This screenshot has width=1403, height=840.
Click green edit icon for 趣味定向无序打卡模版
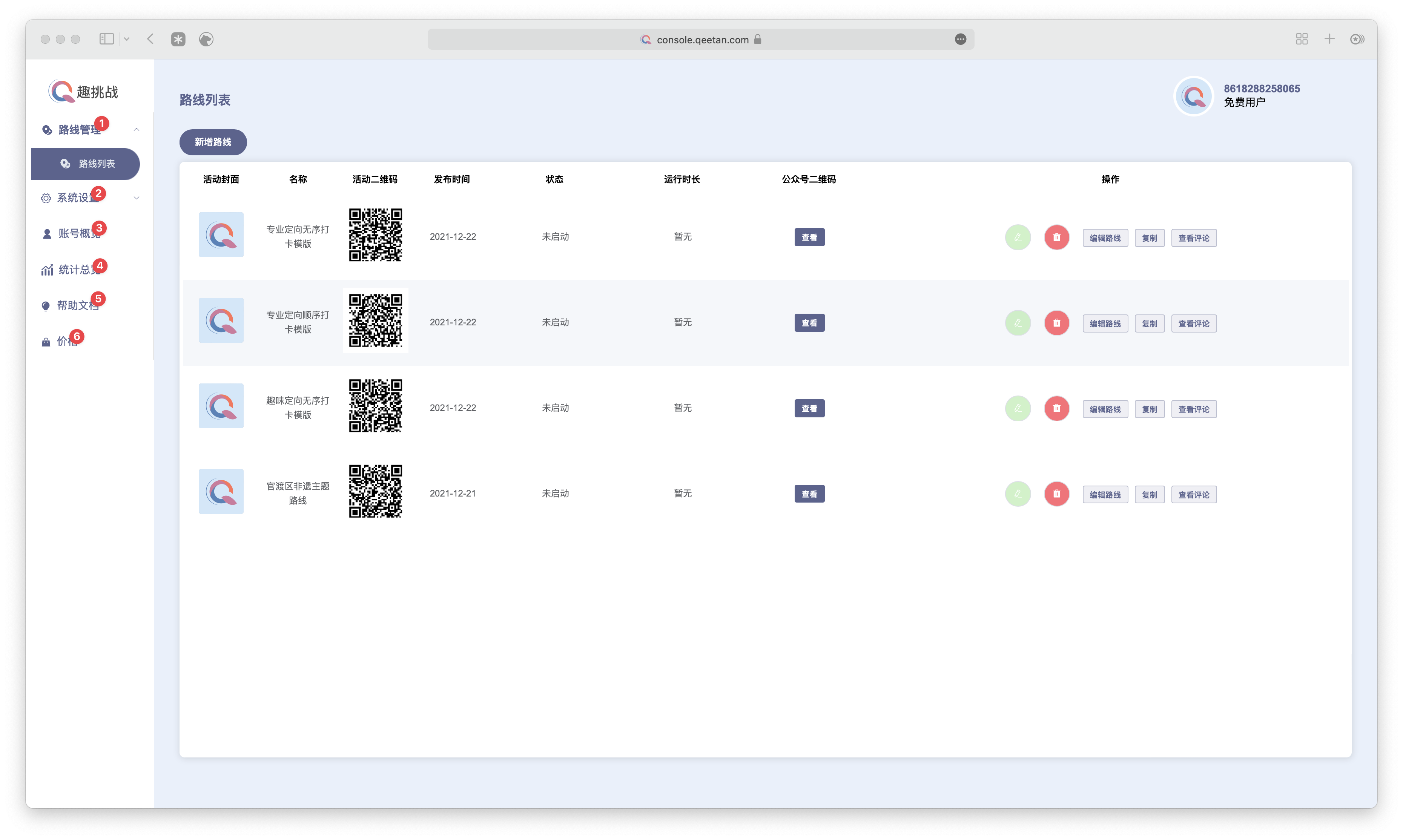(x=1018, y=408)
